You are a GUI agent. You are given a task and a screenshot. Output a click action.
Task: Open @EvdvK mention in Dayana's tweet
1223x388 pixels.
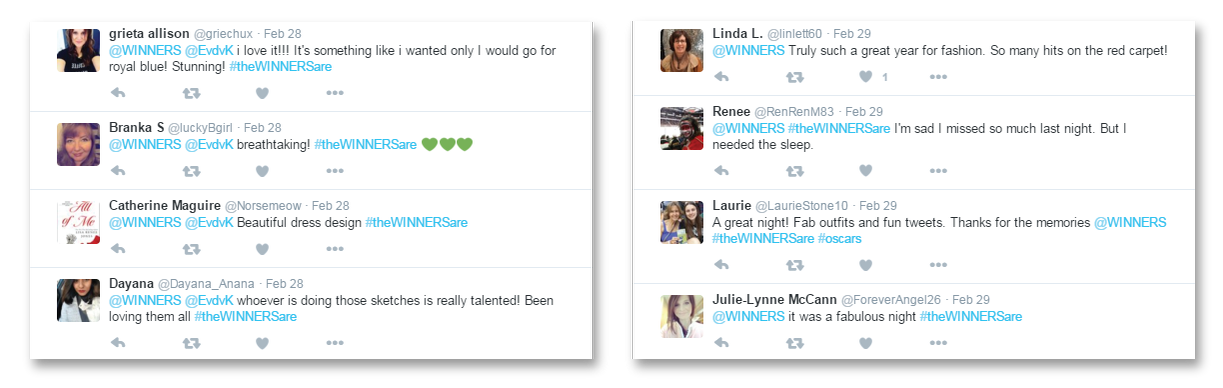click(209, 300)
